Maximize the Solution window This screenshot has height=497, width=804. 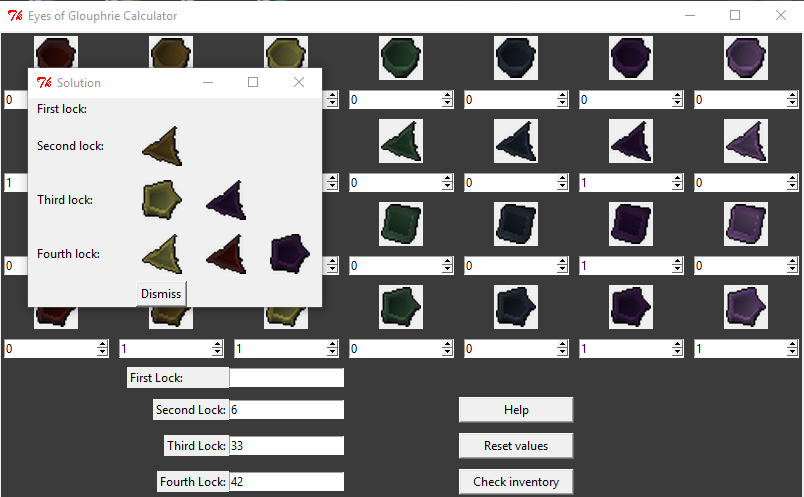point(253,82)
